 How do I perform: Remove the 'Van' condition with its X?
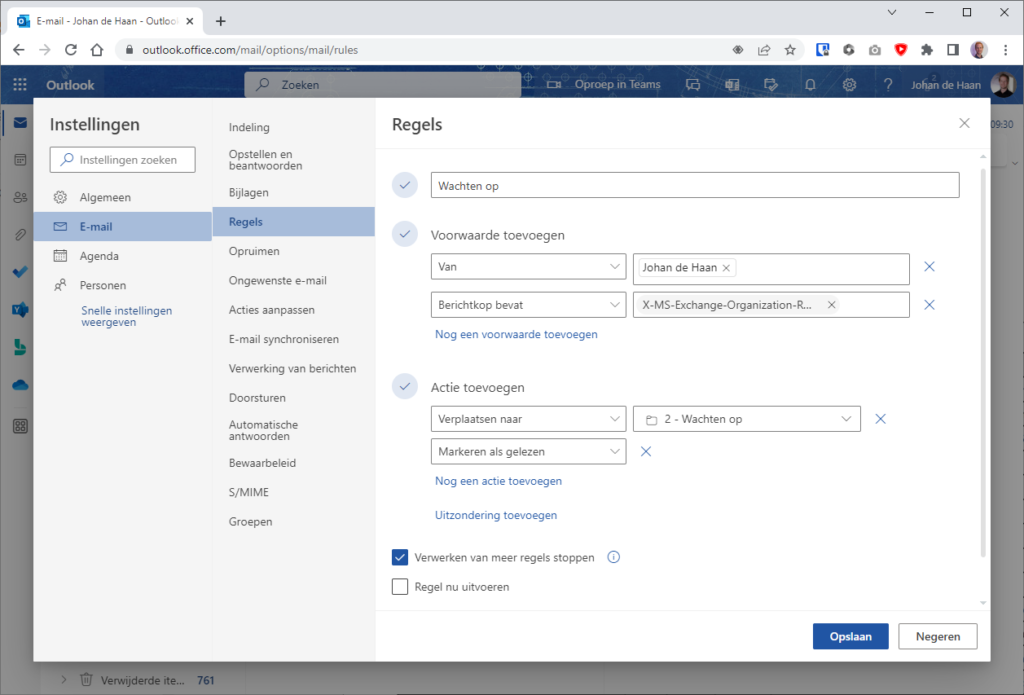(x=929, y=267)
